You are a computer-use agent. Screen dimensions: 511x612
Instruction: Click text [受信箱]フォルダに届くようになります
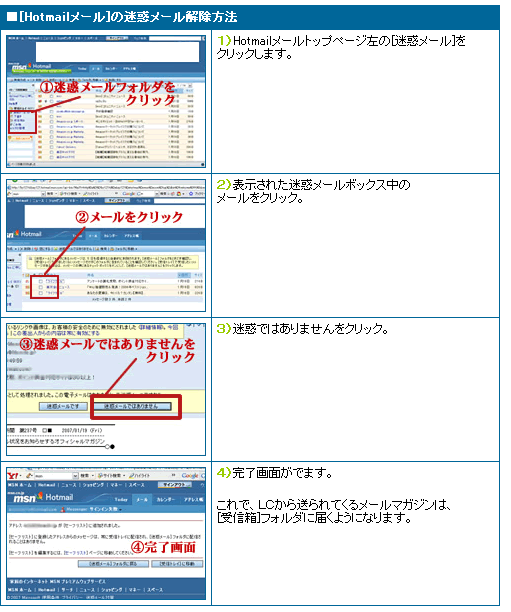pos(314,518)
